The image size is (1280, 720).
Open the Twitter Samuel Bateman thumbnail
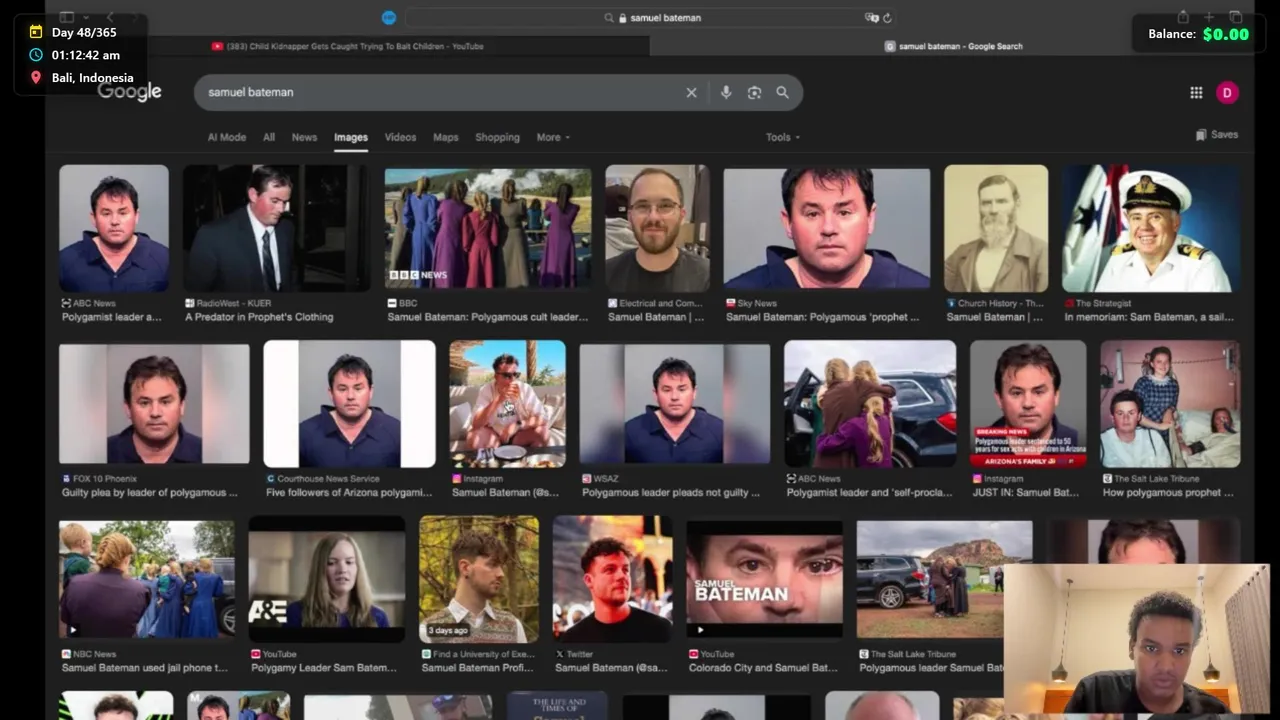613,579
